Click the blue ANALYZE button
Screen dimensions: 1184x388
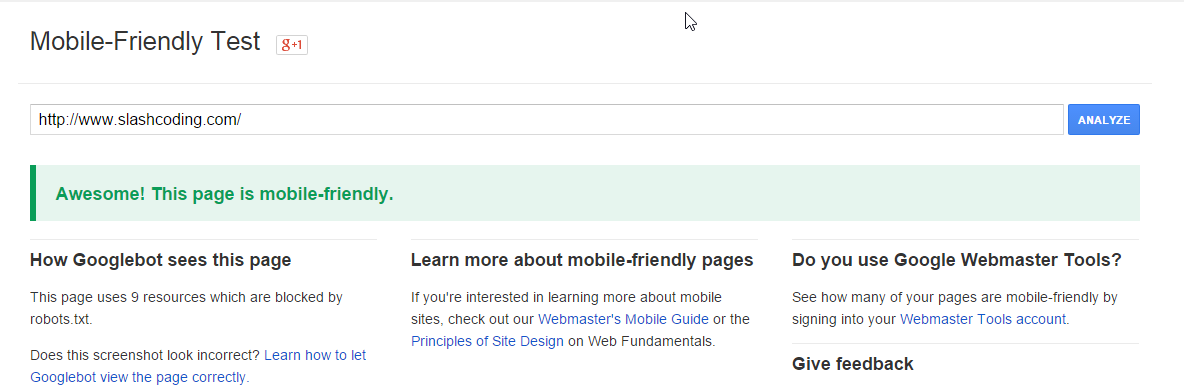tap(1103, 119)
